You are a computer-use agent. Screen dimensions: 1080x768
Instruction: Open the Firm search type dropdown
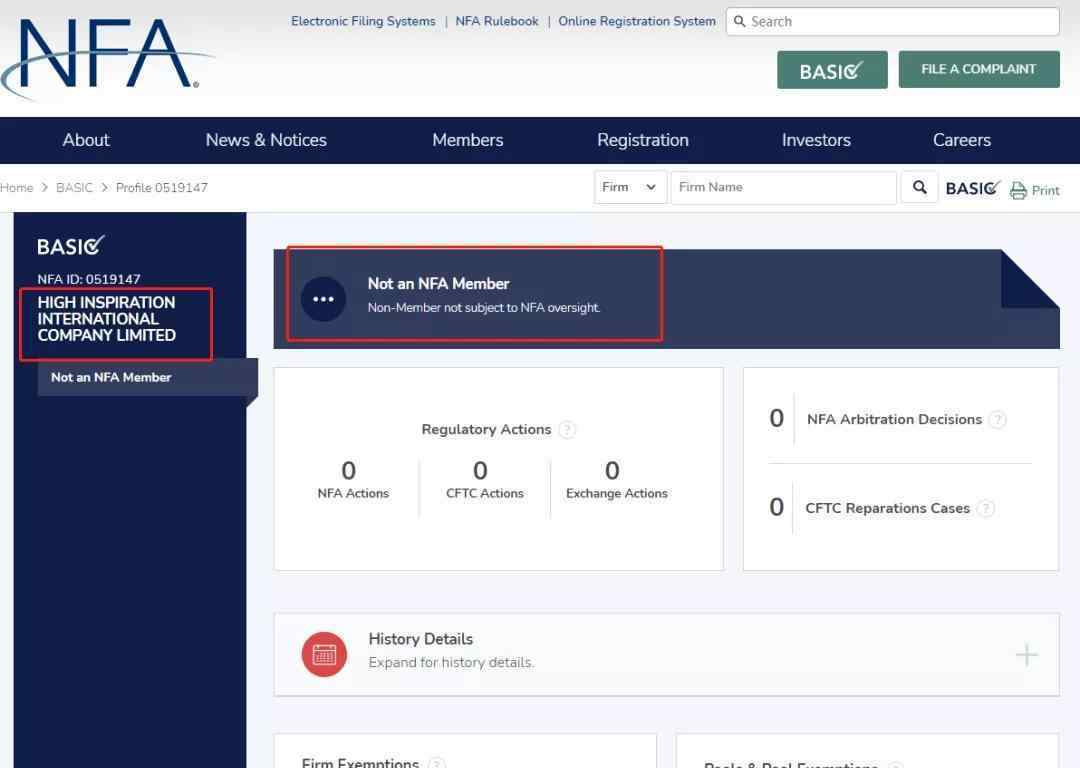coord(630,187)
